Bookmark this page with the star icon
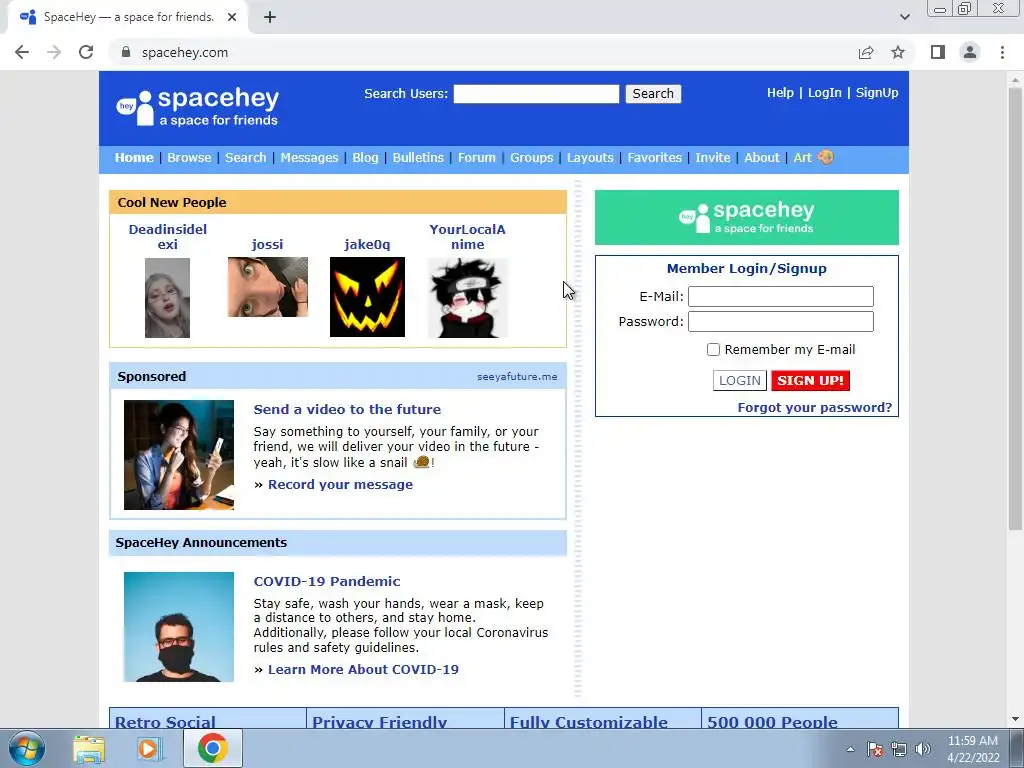 tap(898, 52)
